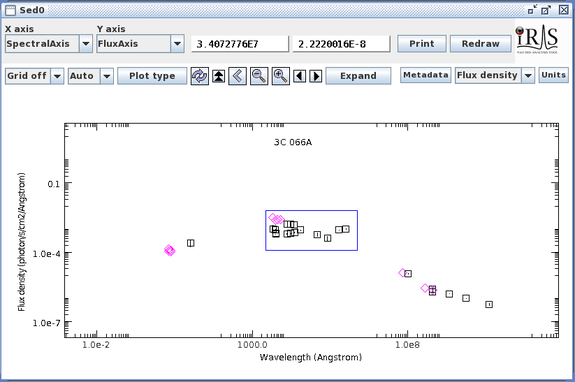Open the Auto dropdown arrow
The width and height of the screenshot is (575, 382).
(107, 76)
